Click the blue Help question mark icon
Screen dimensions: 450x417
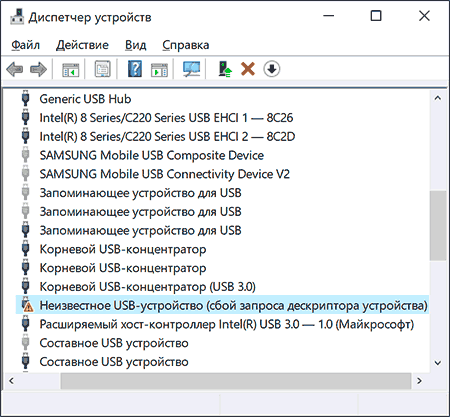(135, 69)
